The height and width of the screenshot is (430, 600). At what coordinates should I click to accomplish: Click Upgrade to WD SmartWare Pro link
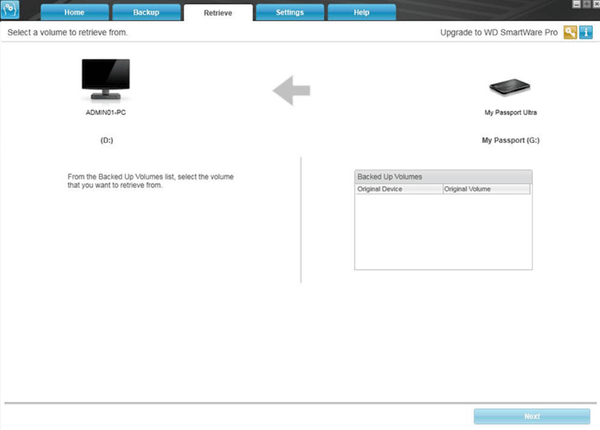(499, 33)
